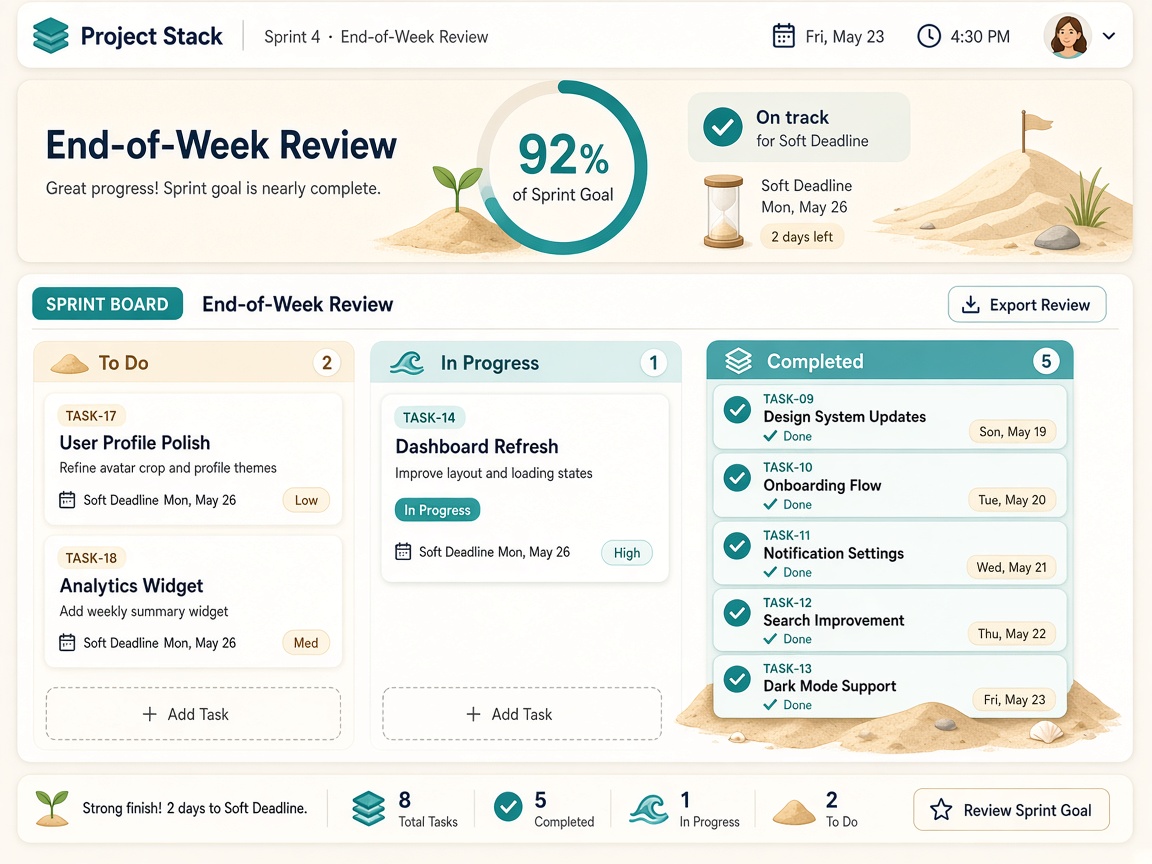Open the TASK-13 label
Image resolution: width=1152 pixels, height=864 pixels.
tap(788, 669)
